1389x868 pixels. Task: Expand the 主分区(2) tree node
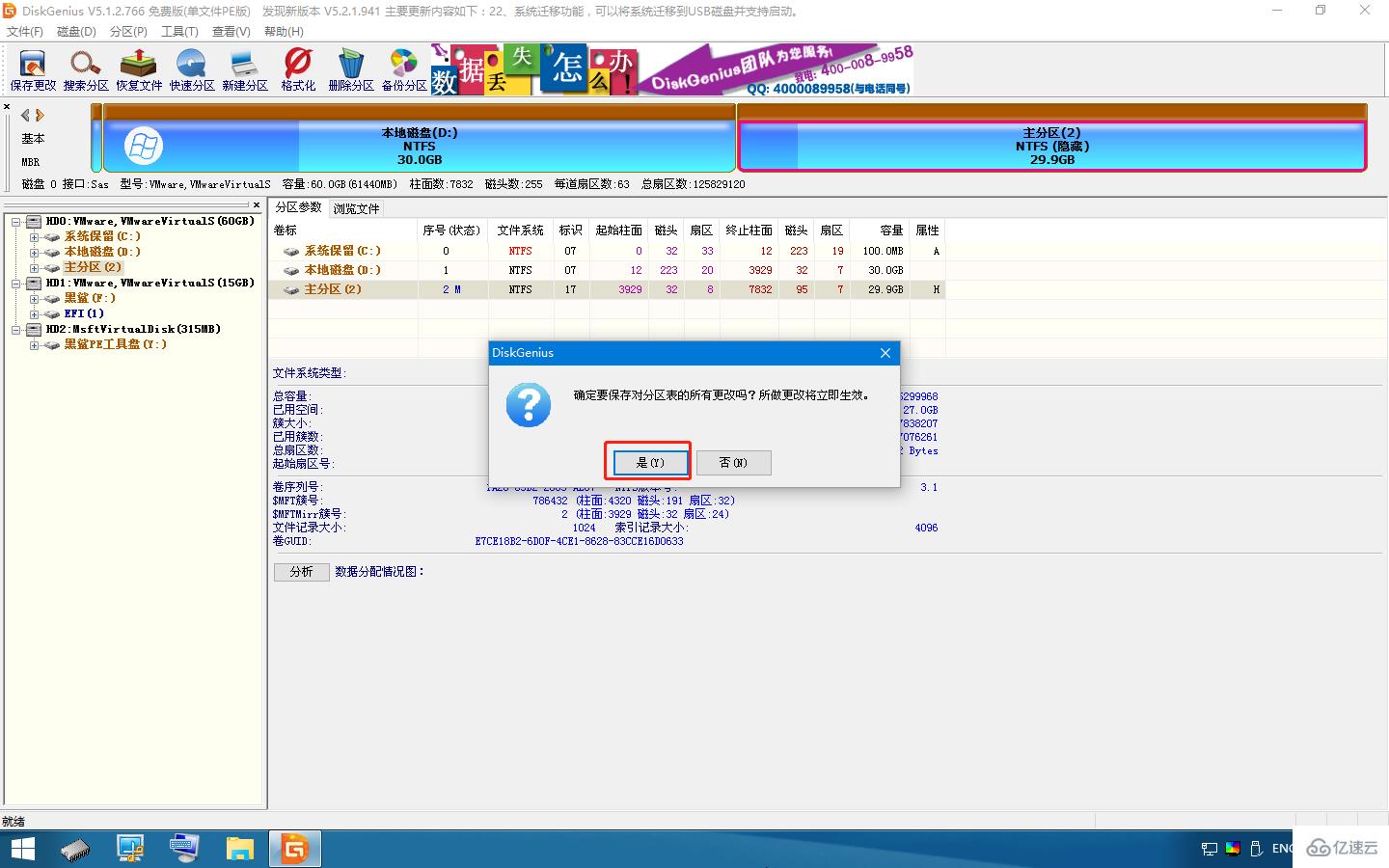click(34, 268)
